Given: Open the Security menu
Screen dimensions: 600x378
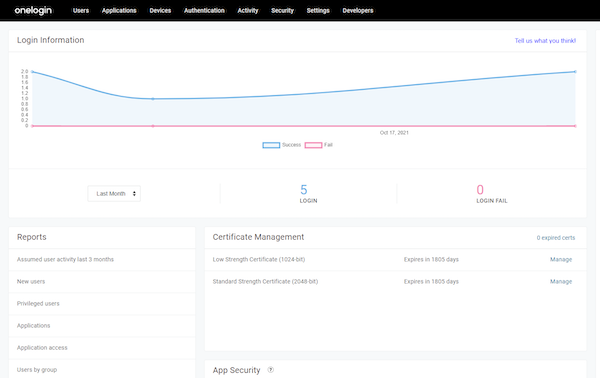Looking at the screenshot, I should point(282,11).
